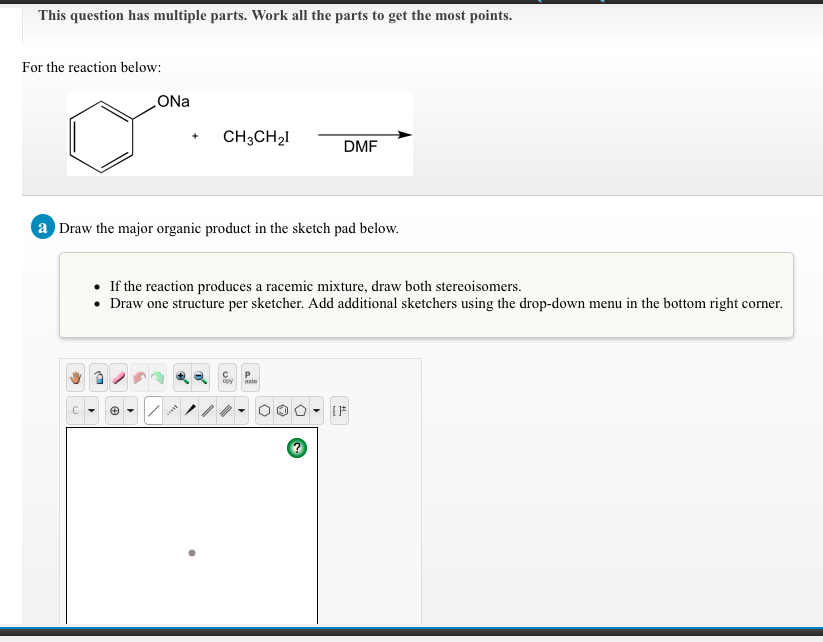Screen dimensions: 823x642
Task: Select the hexagon ring template
Action: [x=265, y=409]
